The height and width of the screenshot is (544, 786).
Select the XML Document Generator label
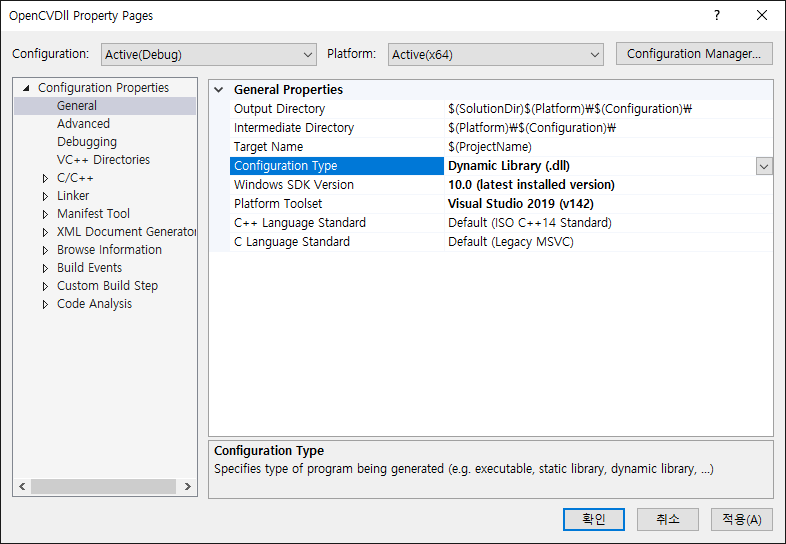click(126, 232)
